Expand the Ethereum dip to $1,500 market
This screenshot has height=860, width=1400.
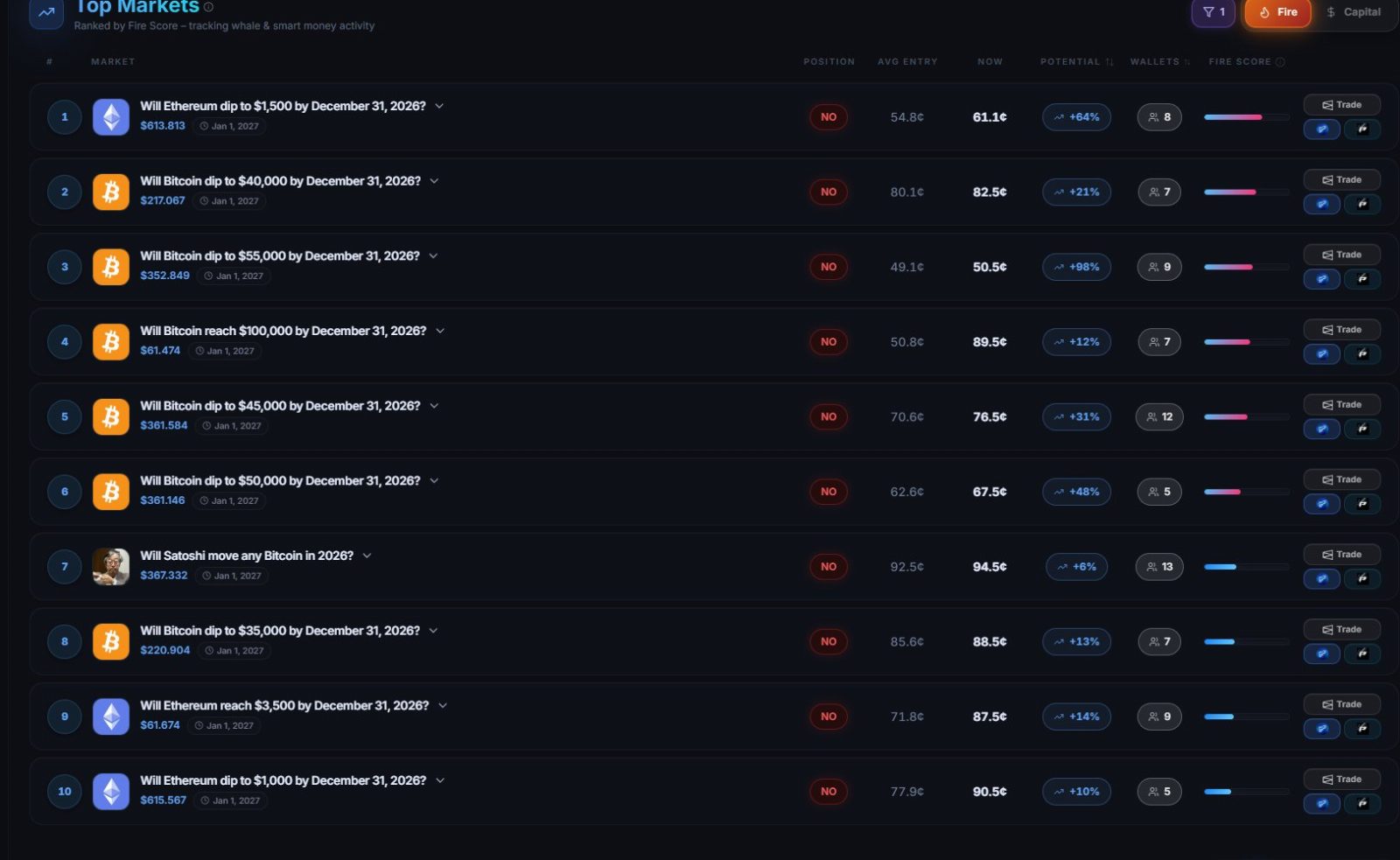click(439, 106)
